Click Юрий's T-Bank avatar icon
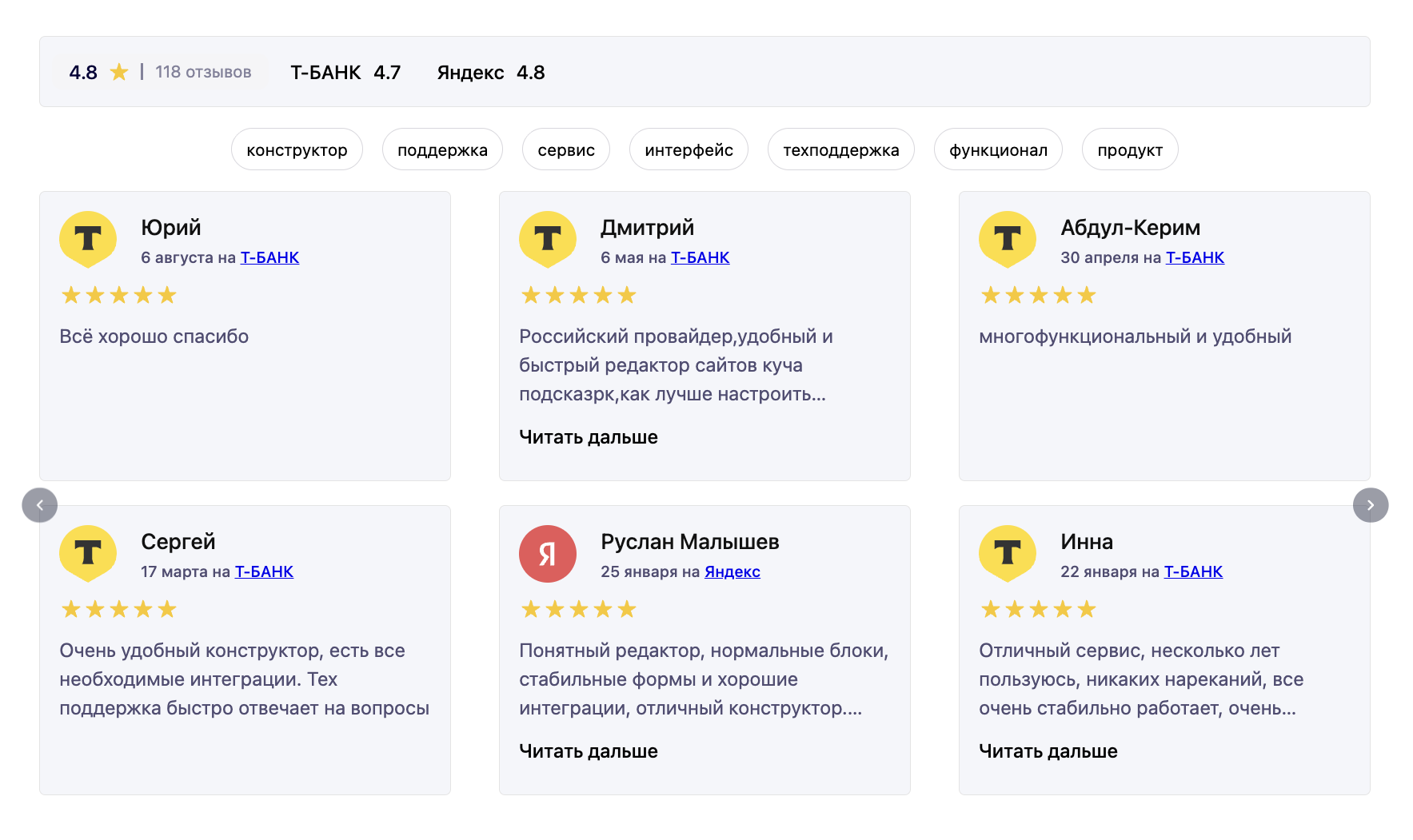This screenshot has height=840, width=1413. (x=88, y=239)
